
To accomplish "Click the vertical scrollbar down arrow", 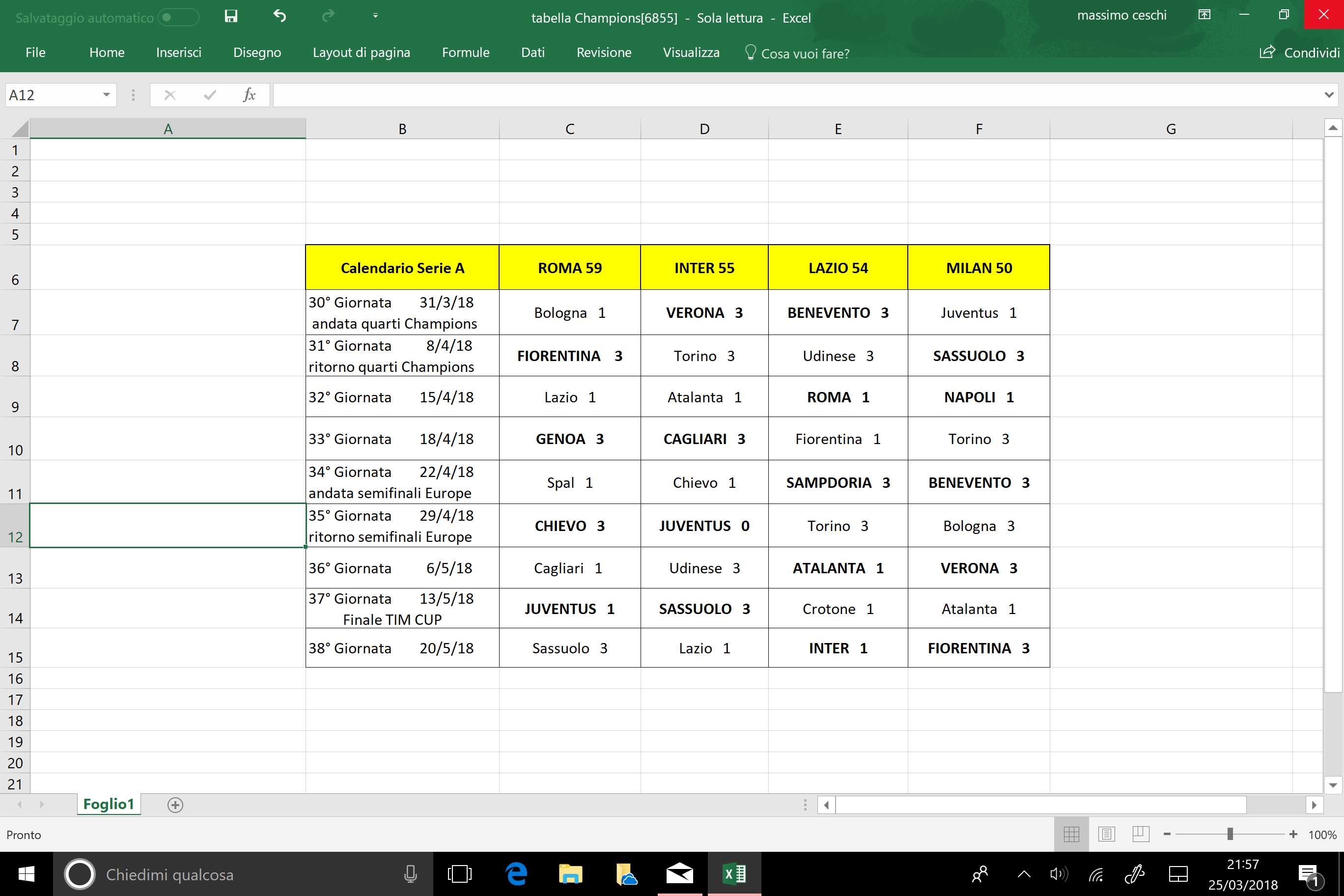I will pos(1333,785).
